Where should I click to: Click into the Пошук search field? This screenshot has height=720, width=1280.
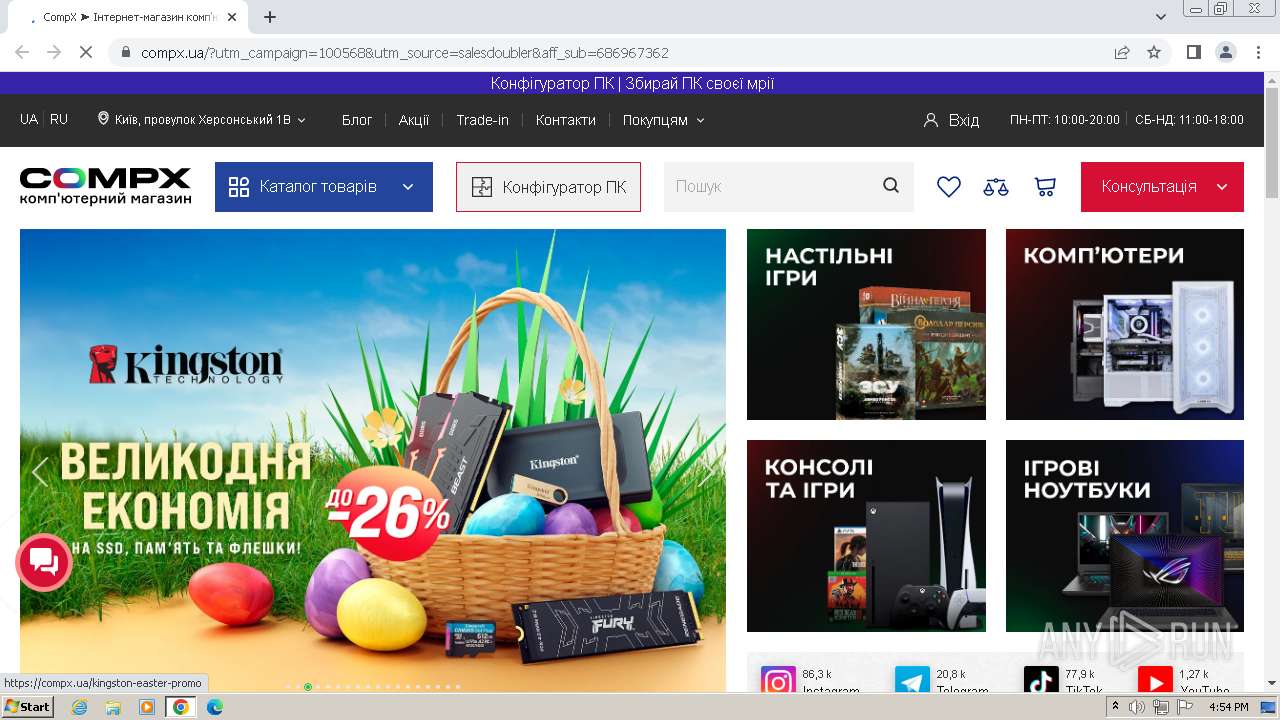pos(770,187)
